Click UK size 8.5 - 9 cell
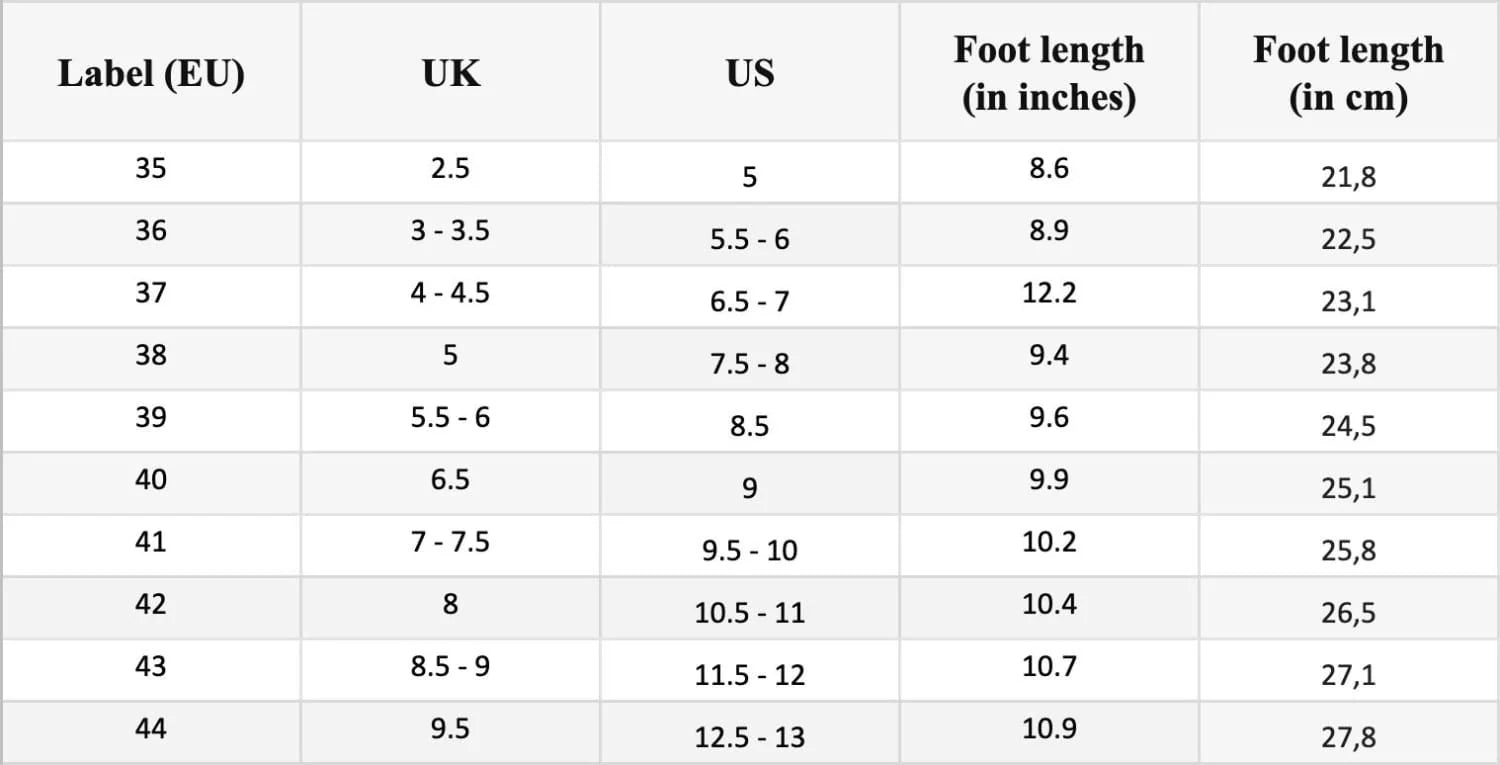The width and height of the screenshot is (1500, 765). click(x=450, y=667)
